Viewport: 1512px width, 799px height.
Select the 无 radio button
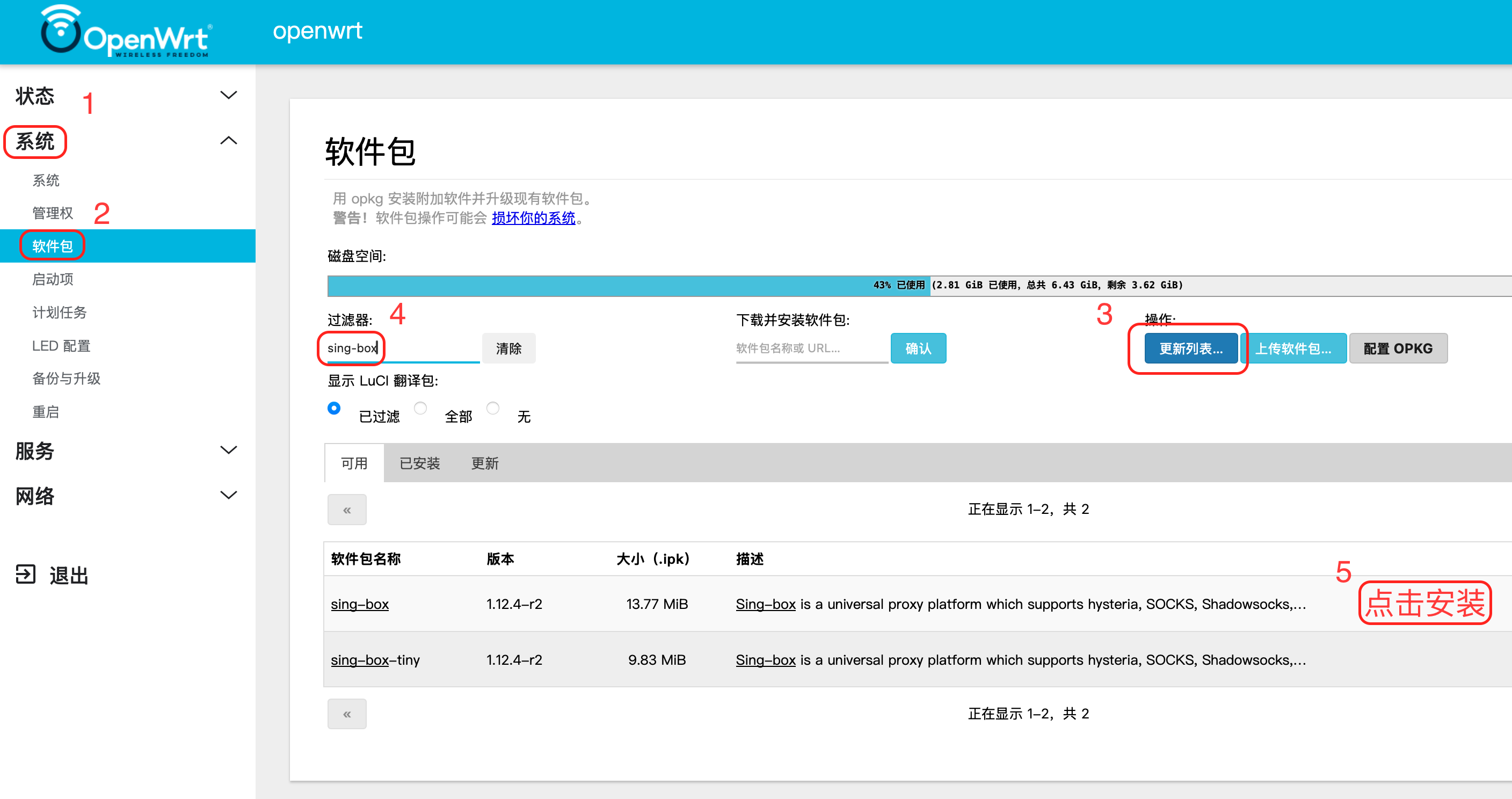[493, 408]
